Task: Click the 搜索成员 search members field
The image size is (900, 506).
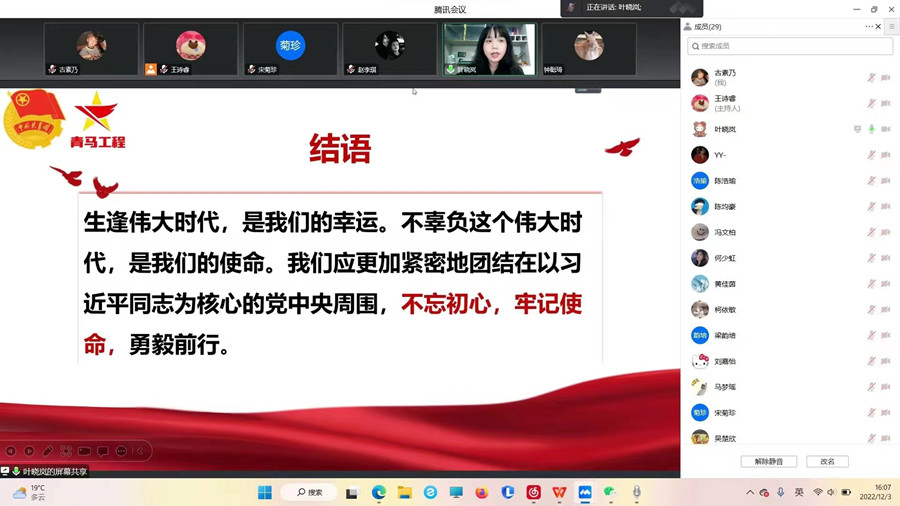Action: pos(790,46)
